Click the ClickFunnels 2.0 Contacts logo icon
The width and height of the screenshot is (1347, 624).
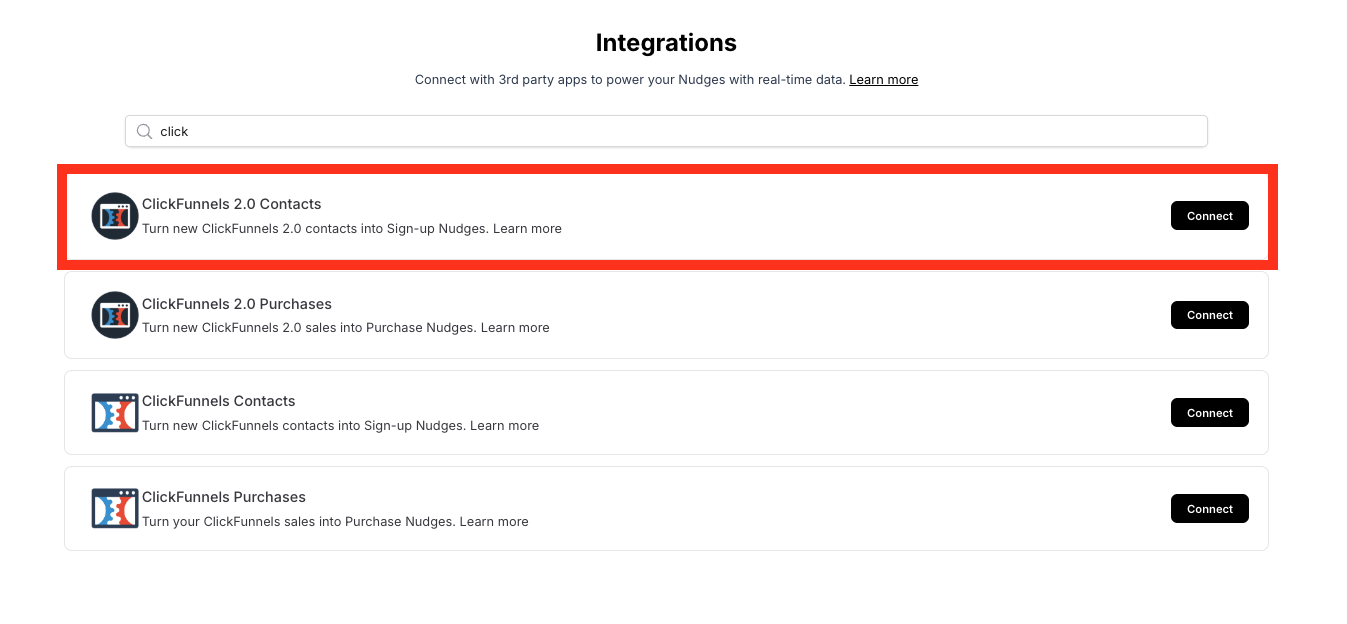pos(114,216)
